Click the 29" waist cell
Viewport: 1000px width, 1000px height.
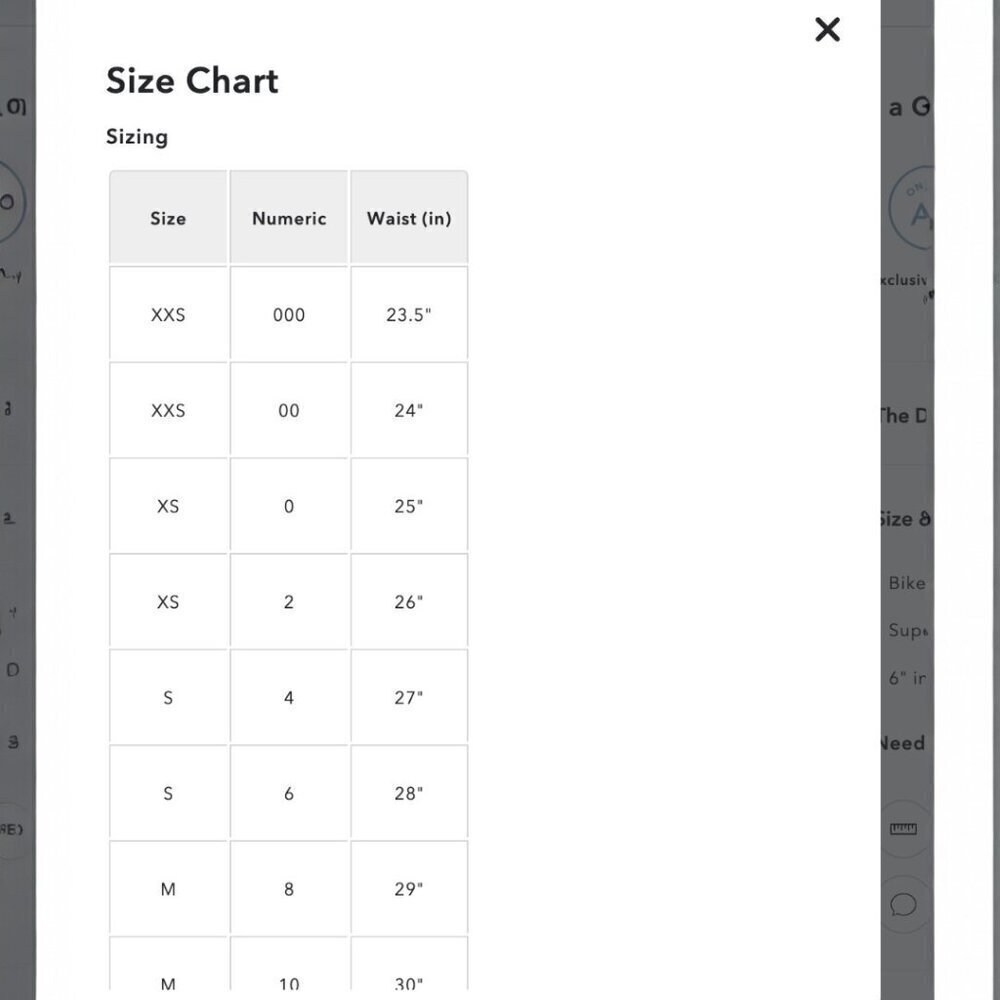(409, 888)
